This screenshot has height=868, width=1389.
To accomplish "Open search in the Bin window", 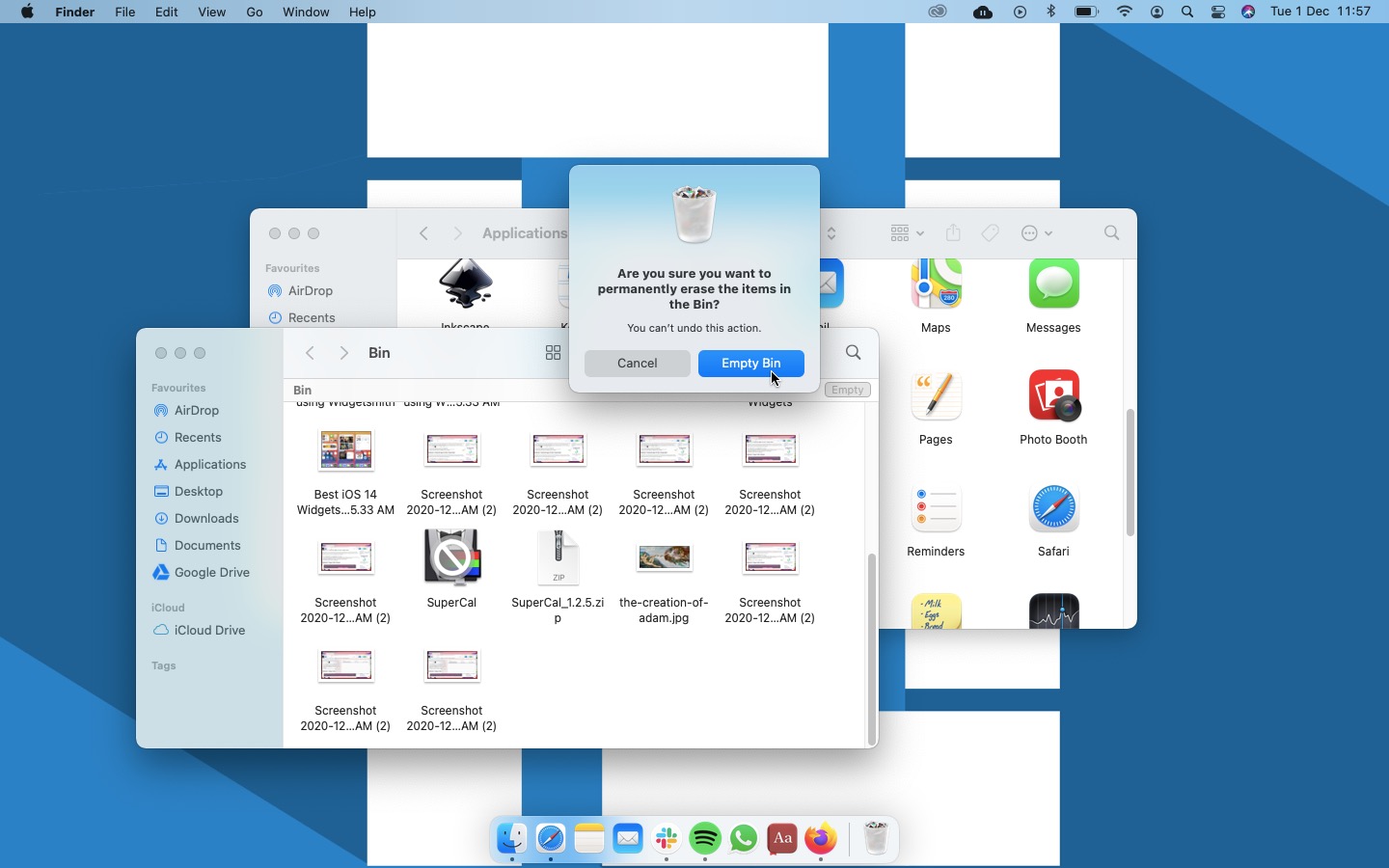I will pyautogui.click(x=854, y=353).
